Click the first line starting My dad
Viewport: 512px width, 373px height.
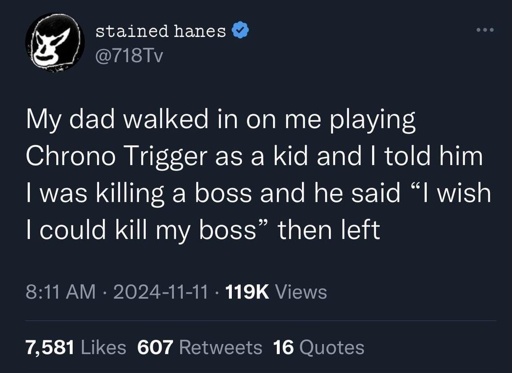click(x=221, y=120)
